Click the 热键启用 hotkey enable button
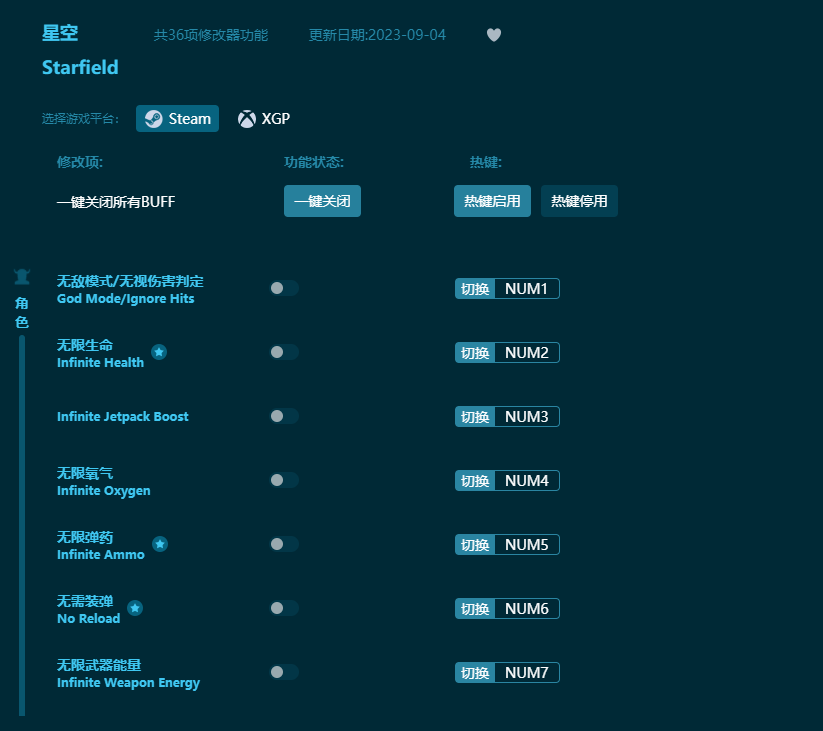Image resolution: width=823 pixels, height=731 pixels. coord(492,201)
